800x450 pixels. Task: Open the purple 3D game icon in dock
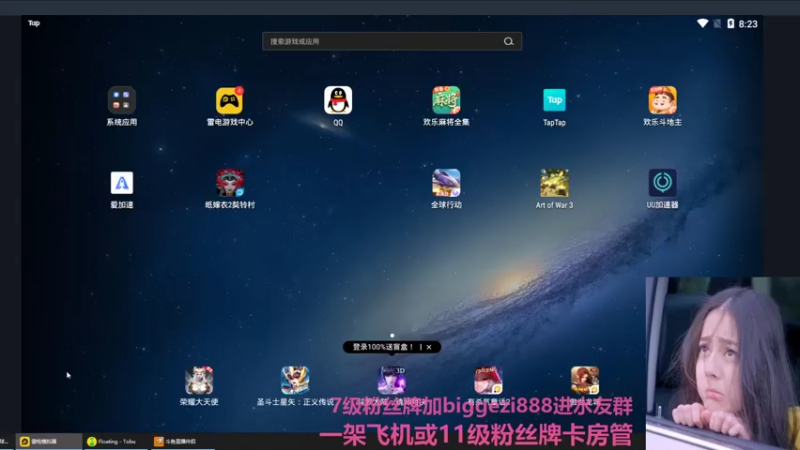pyautogui.click(x=391, y=380)
